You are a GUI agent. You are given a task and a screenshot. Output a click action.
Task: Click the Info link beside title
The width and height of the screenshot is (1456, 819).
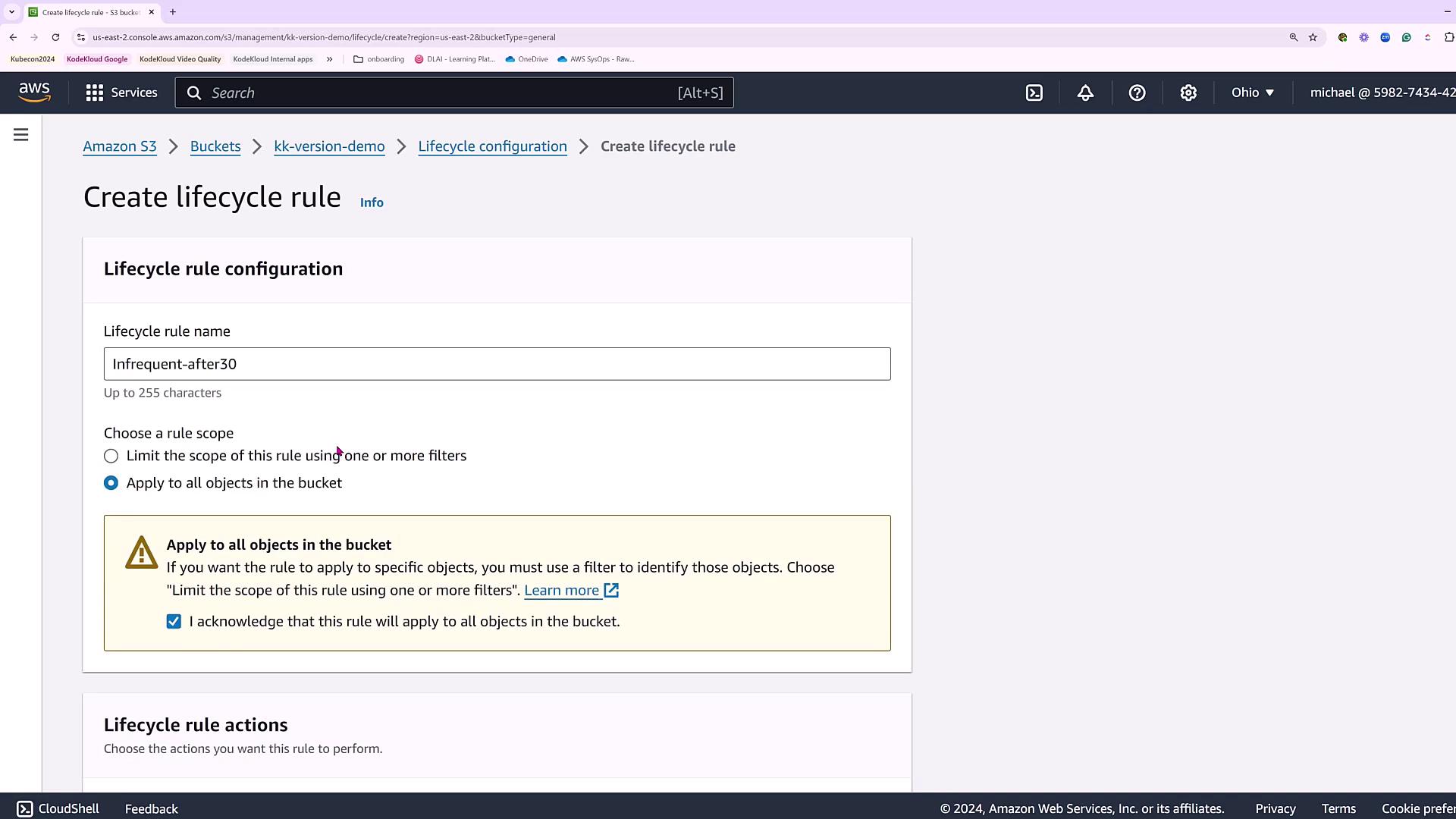click(372, 202)
